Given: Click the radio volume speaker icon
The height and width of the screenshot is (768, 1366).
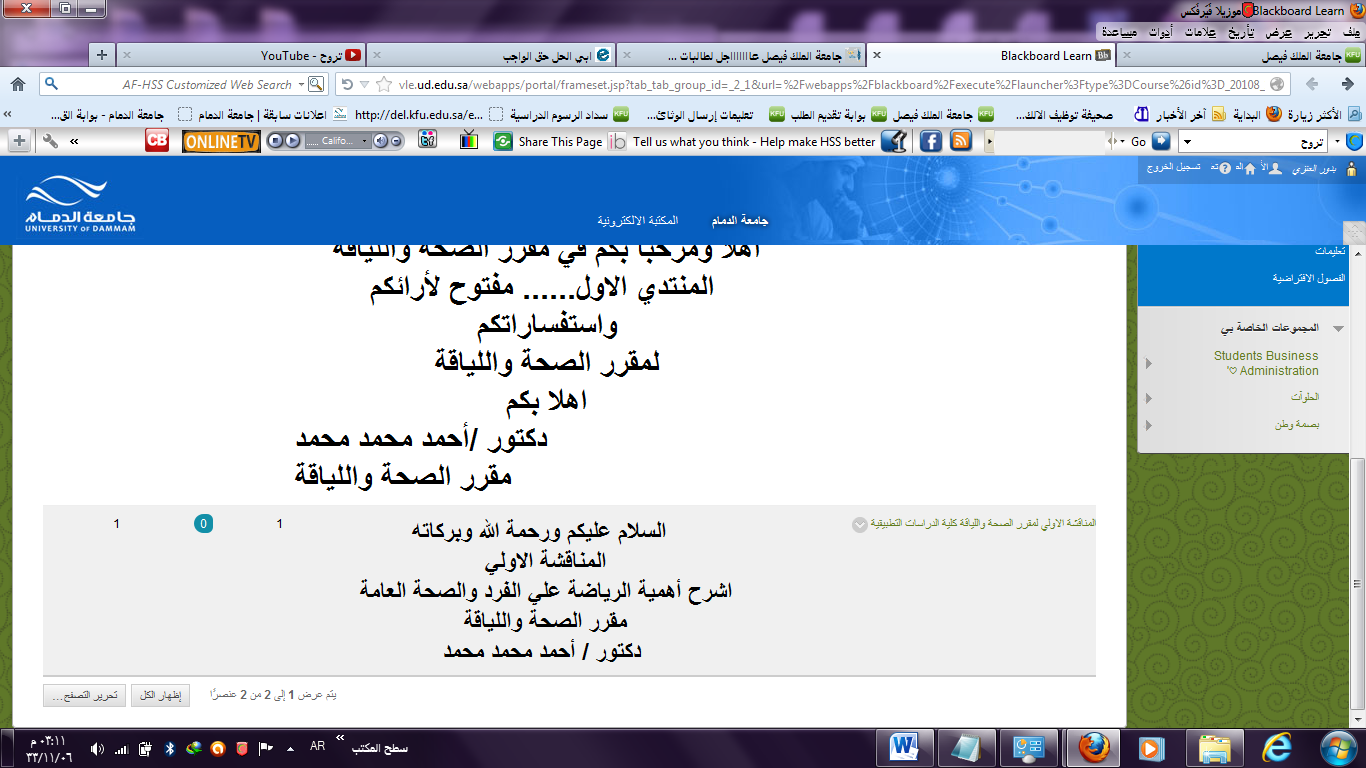Looking at the screenshot, I should 380,142.
